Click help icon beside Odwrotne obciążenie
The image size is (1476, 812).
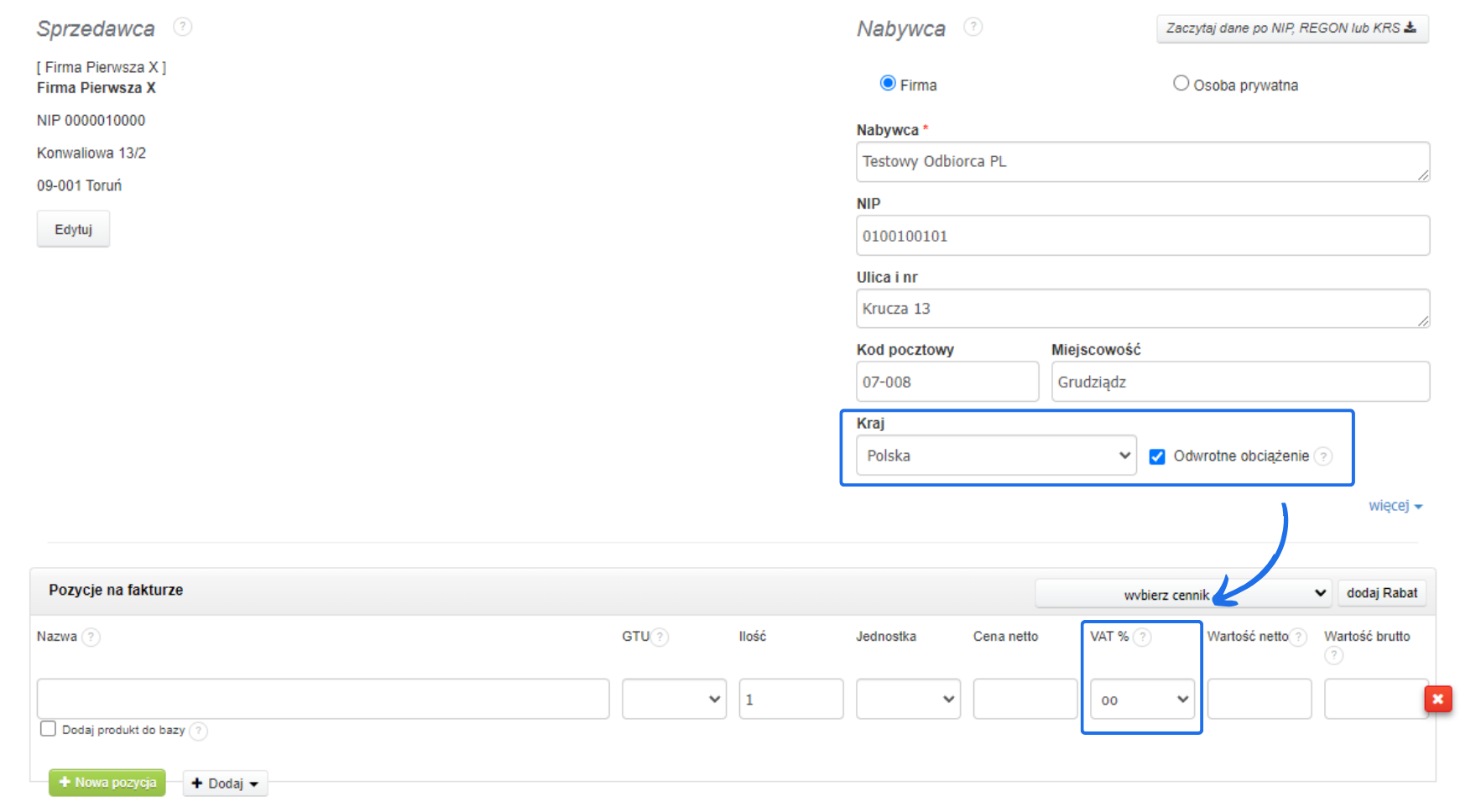[x=1322, y=456]
